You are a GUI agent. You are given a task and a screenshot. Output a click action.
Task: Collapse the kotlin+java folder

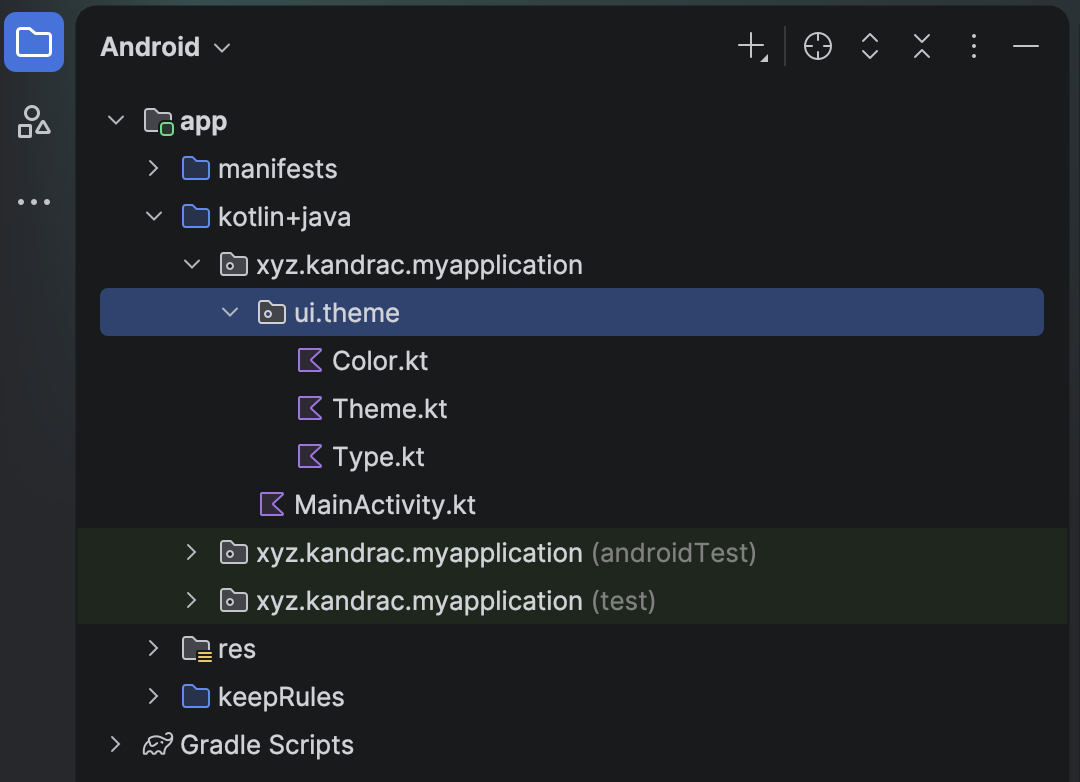154,216
